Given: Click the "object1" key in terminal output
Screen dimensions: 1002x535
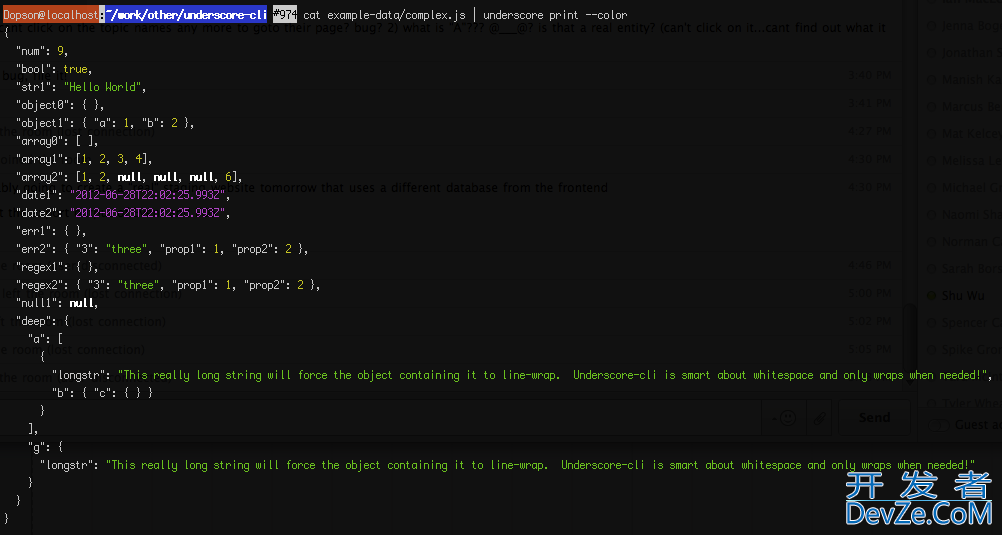Looking at the screenshot, I should click(41, 123).
